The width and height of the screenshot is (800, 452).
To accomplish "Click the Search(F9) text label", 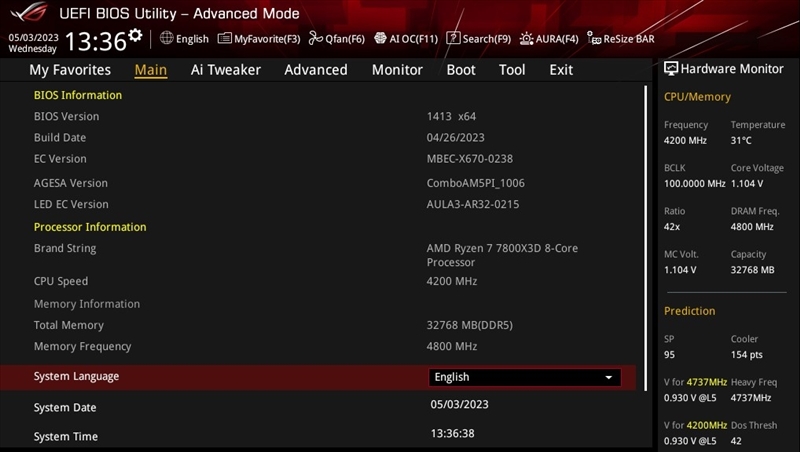I will 487,39.
